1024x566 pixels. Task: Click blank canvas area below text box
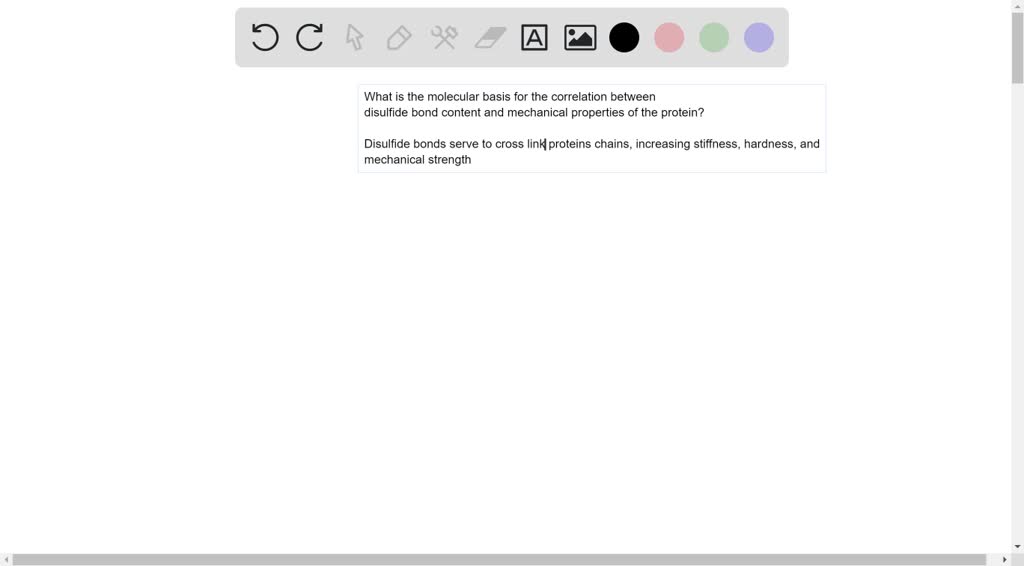[x=590, y=350]
